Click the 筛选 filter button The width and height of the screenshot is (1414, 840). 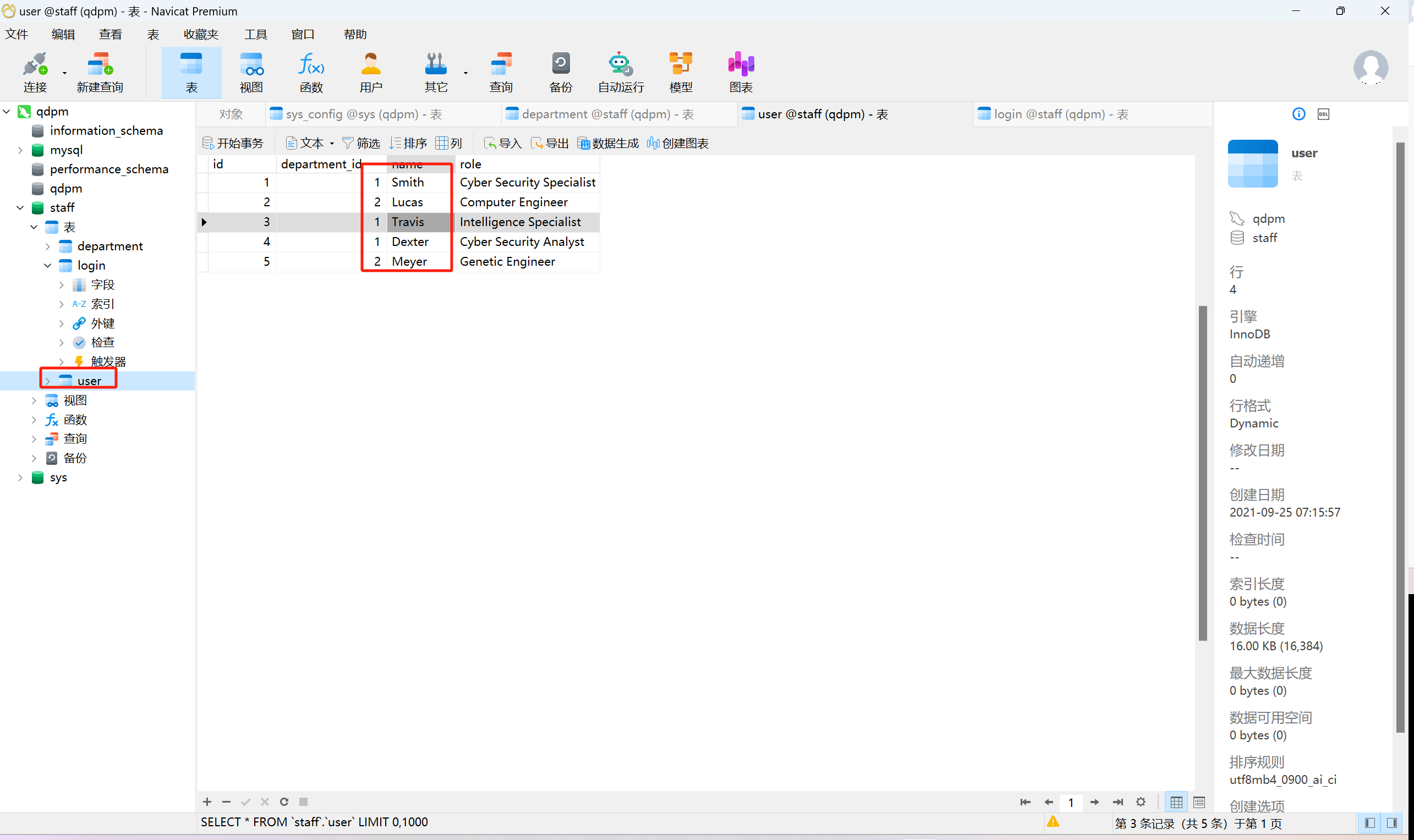pos(361,144)
